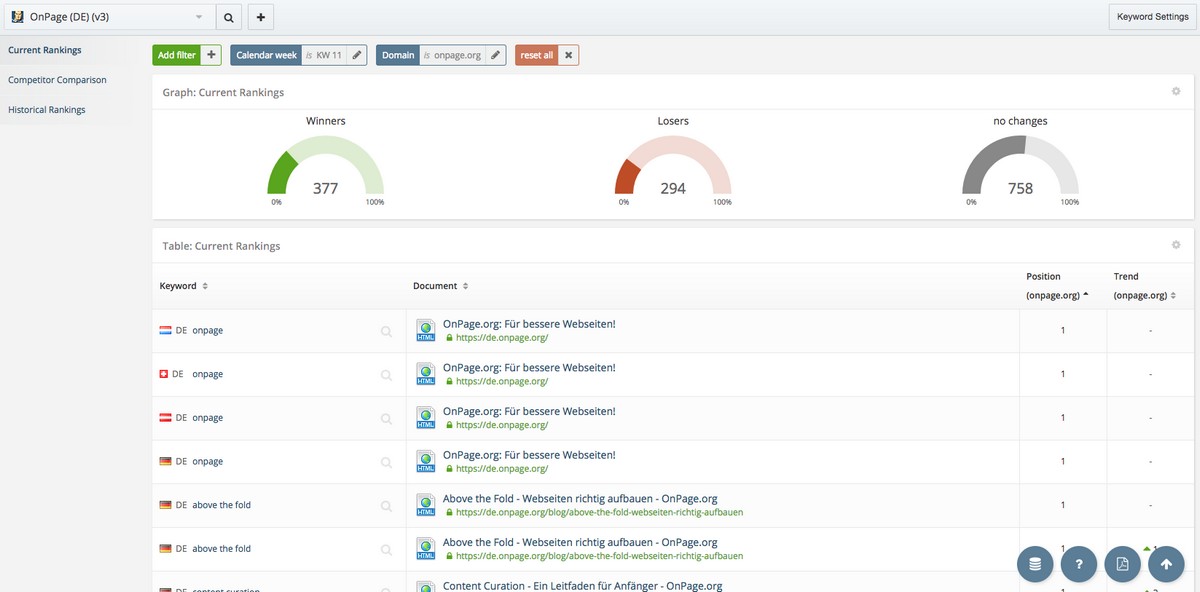Click magnifier icon in Netherlands-flag onpage row
This screenshot has height=592, width=1200.
386,331
